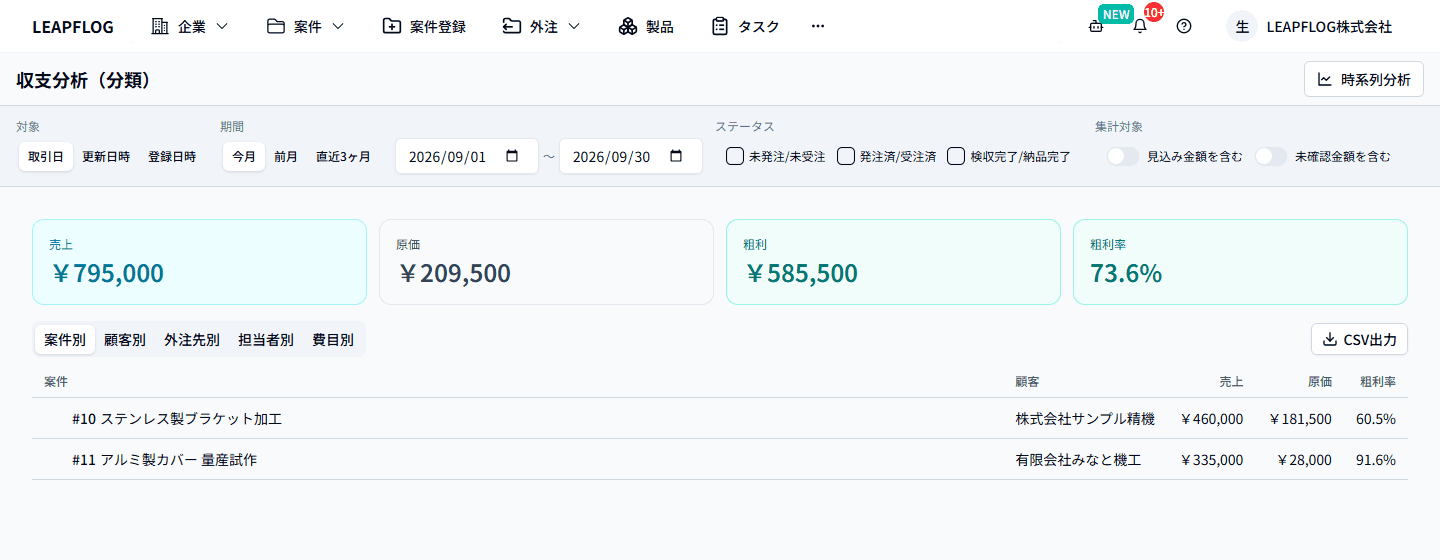Screen dimensions: 1440x560
Task: Switch to the 顧客別 tab
Action: pyautogui.click(x=125, y=339)
